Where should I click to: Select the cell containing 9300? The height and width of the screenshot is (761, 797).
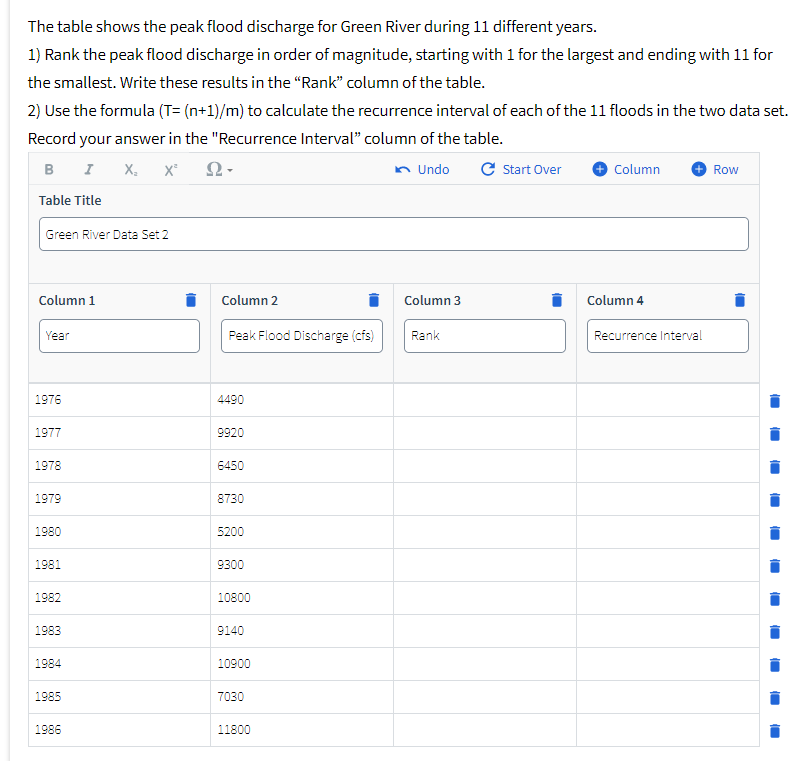(302, 565)
